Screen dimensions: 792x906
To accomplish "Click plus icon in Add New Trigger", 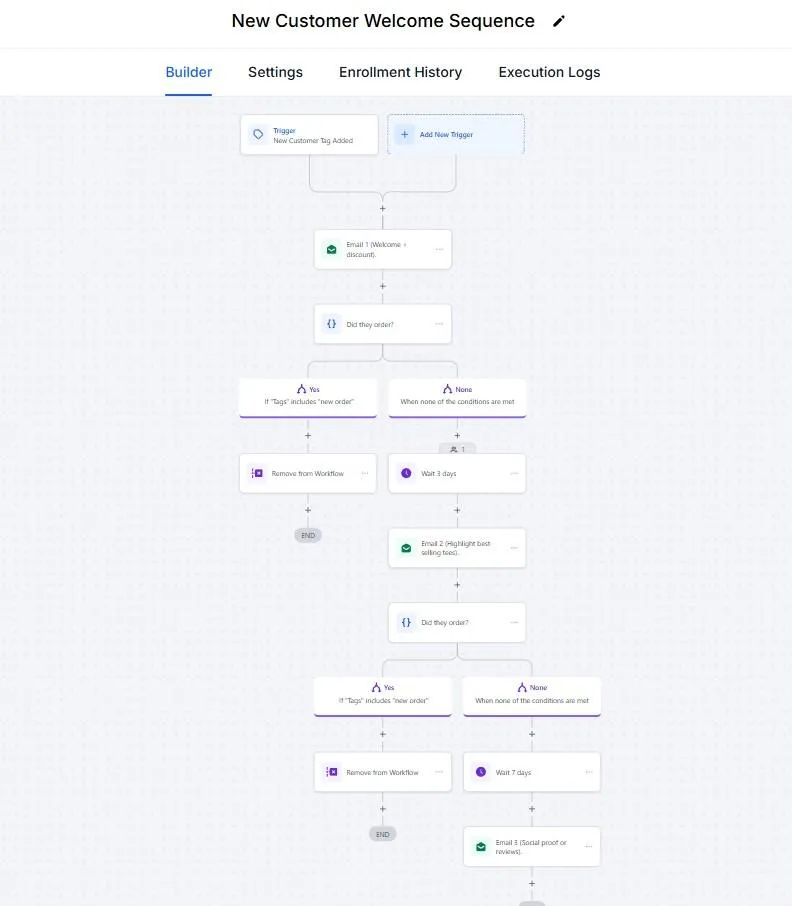I will pyautogui.click(x=404, y=135).
